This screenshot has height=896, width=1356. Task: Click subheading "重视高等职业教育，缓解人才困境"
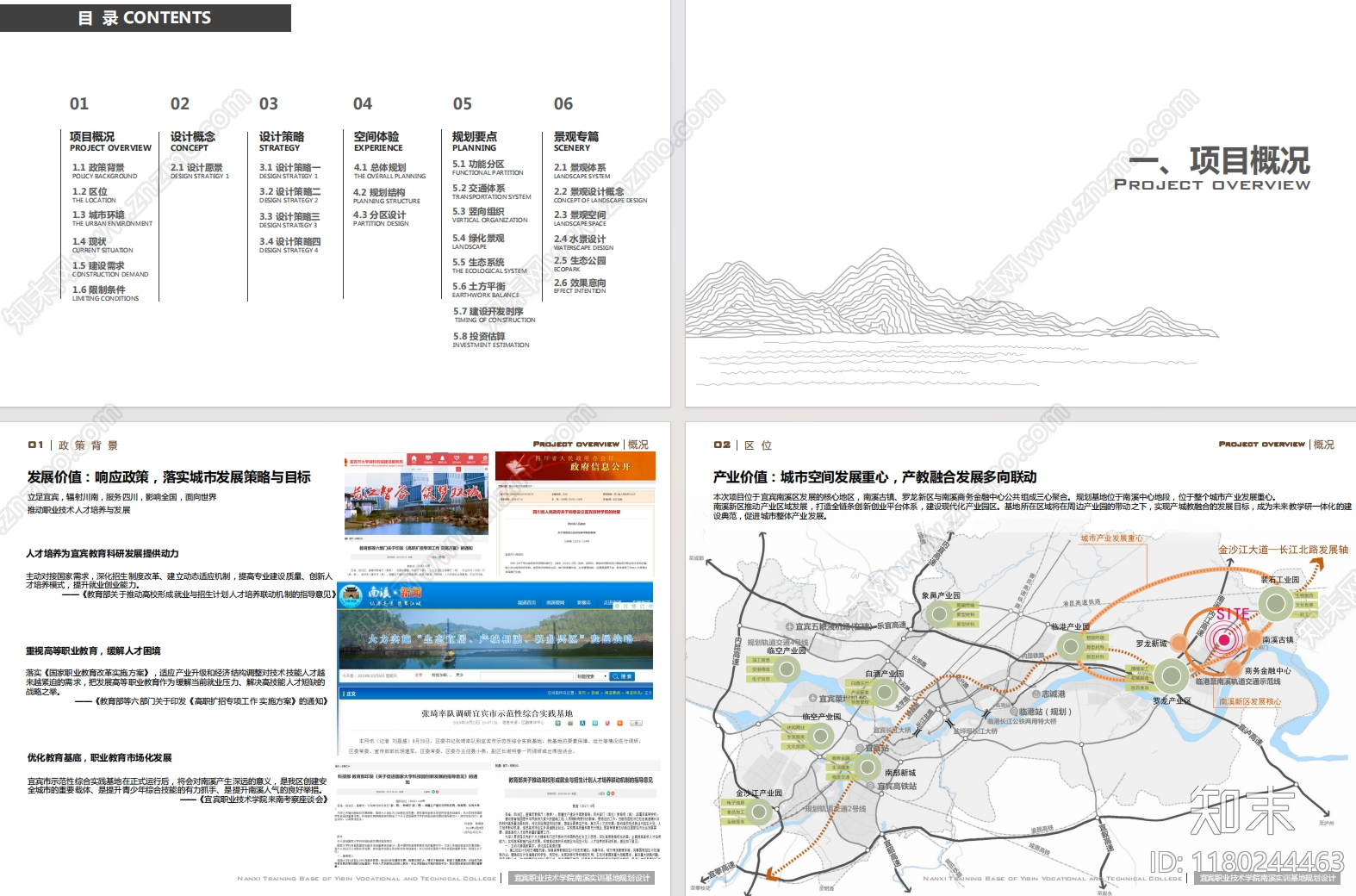point(93,650)
